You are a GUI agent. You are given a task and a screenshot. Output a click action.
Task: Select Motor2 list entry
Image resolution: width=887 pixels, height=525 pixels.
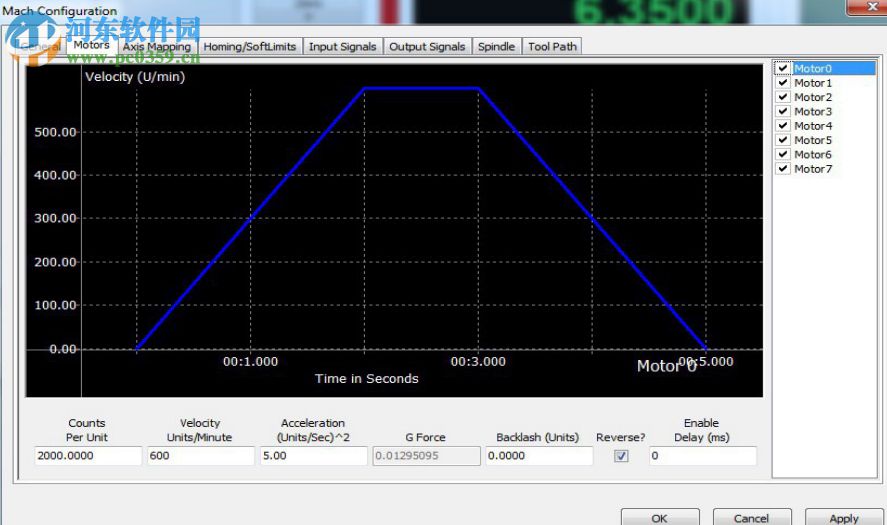pos(813,97)
